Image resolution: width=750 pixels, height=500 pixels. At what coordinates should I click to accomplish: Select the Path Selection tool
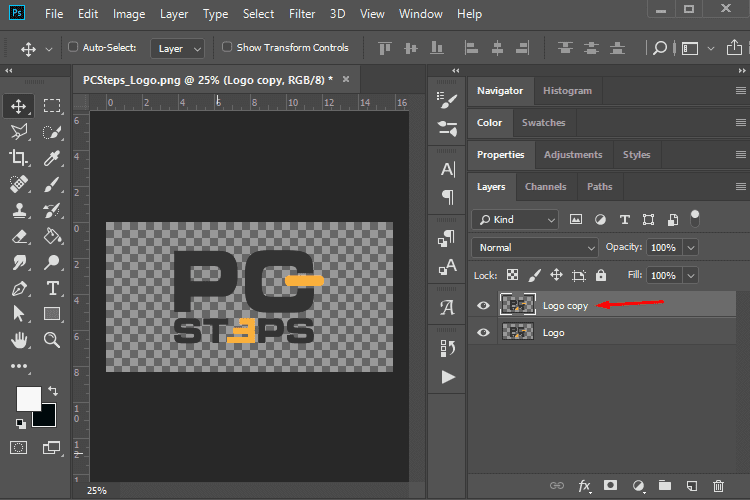coord(18,314)
